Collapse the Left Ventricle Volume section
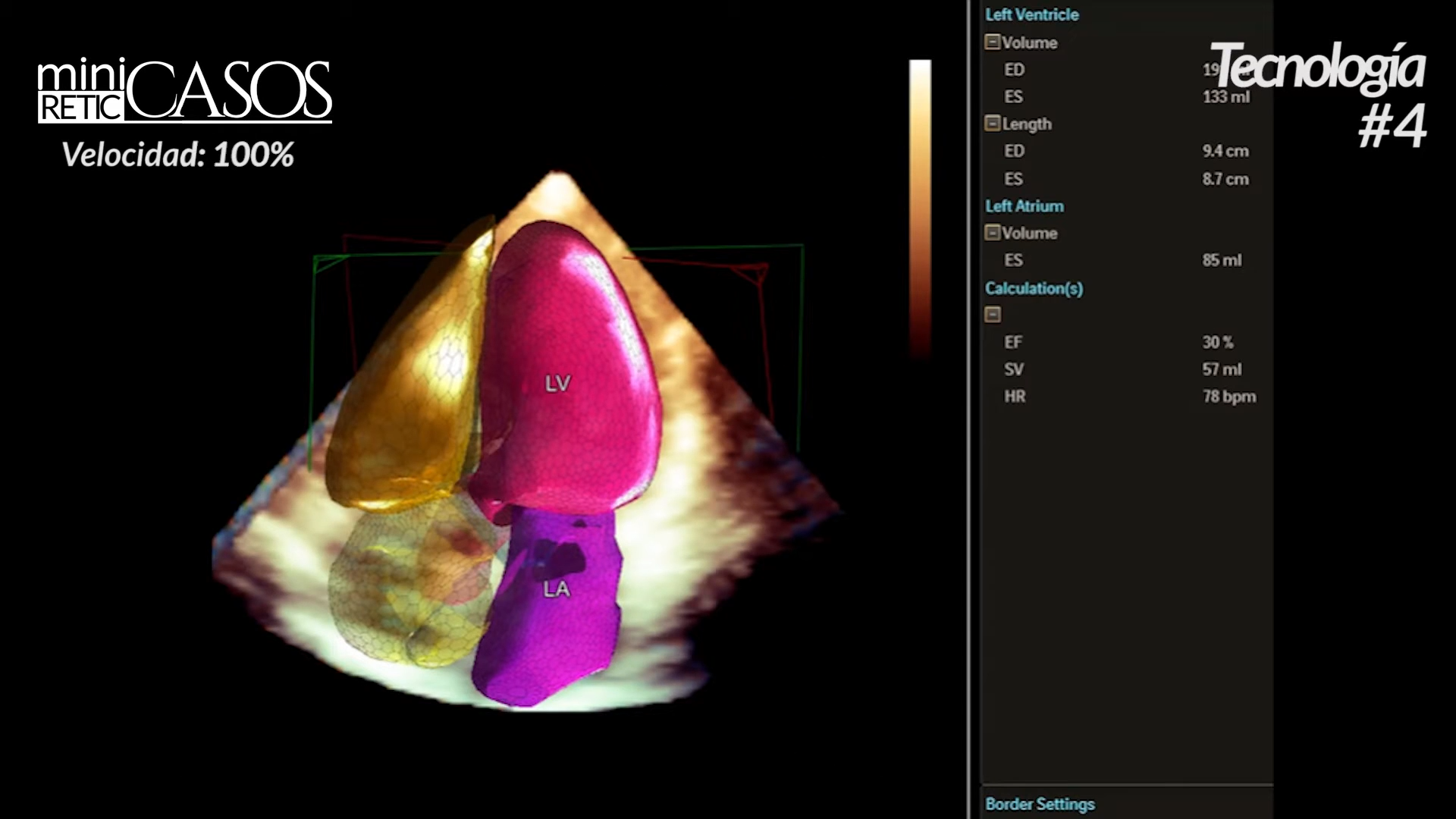The width and height of the screenshot is (1456, 819). pyautogui.click(x=992, y=42)
